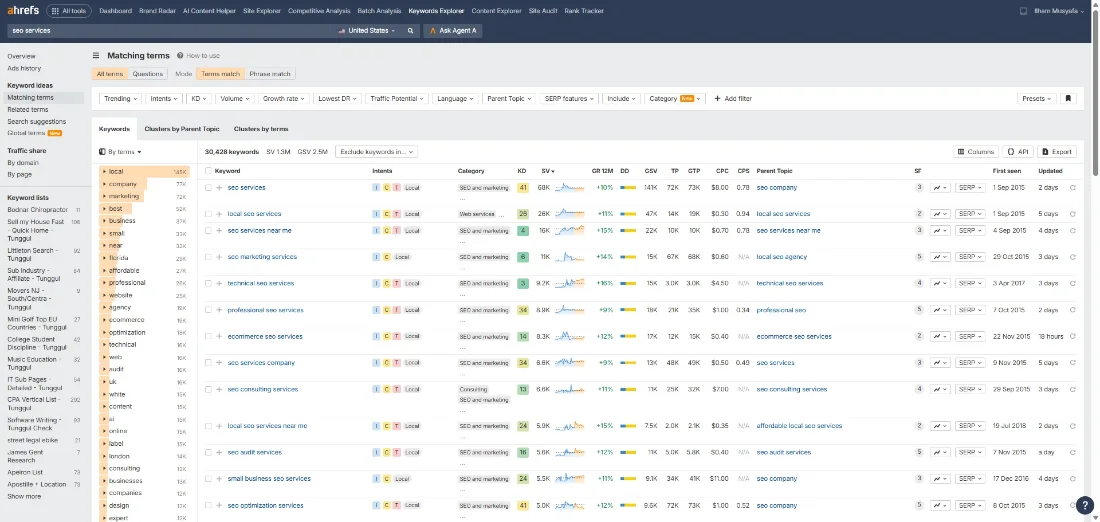Open Ask Agent A assistant
1100x522 pixels.
(x=452, y=31)
